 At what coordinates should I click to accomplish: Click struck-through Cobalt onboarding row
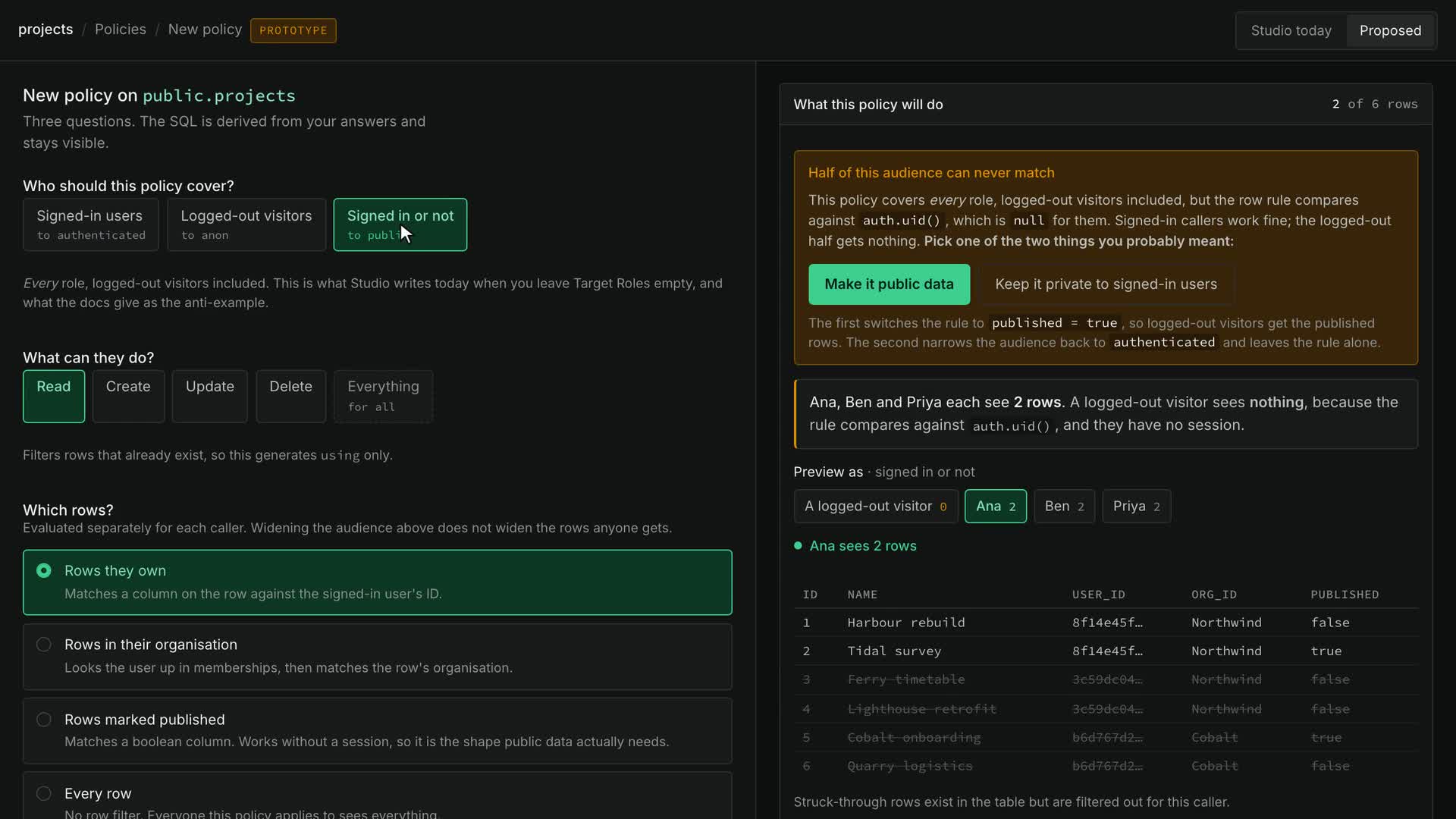click(x=1106, y=738)
